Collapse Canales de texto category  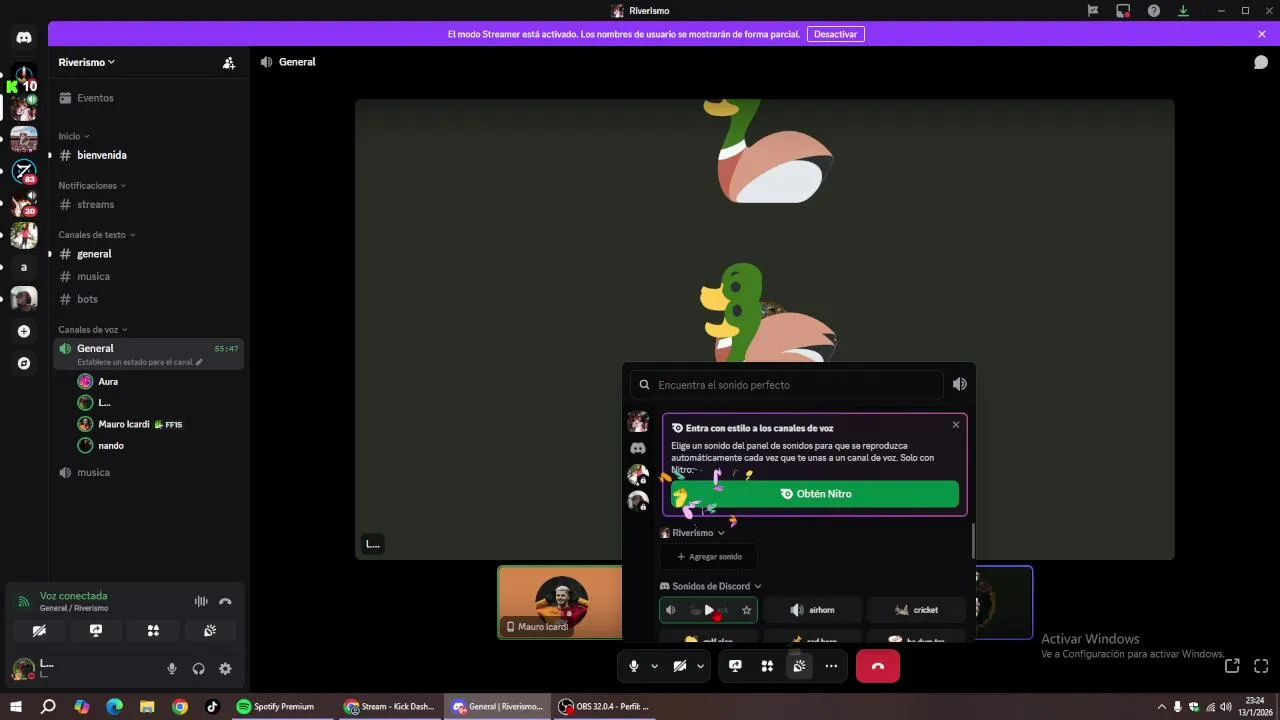96,235
